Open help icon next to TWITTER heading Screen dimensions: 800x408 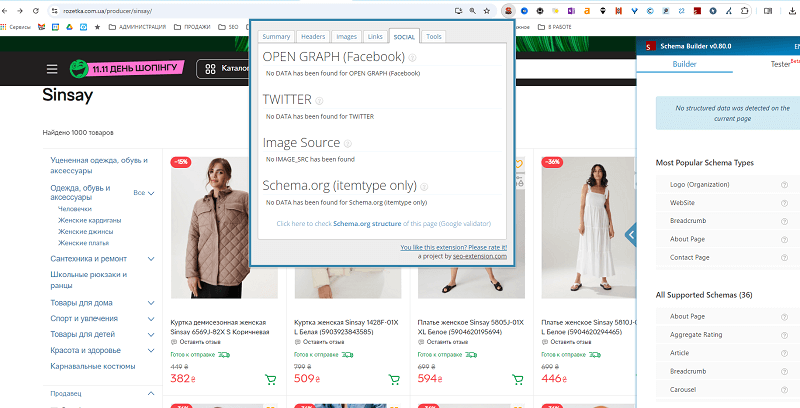click(x=319, y=101)
